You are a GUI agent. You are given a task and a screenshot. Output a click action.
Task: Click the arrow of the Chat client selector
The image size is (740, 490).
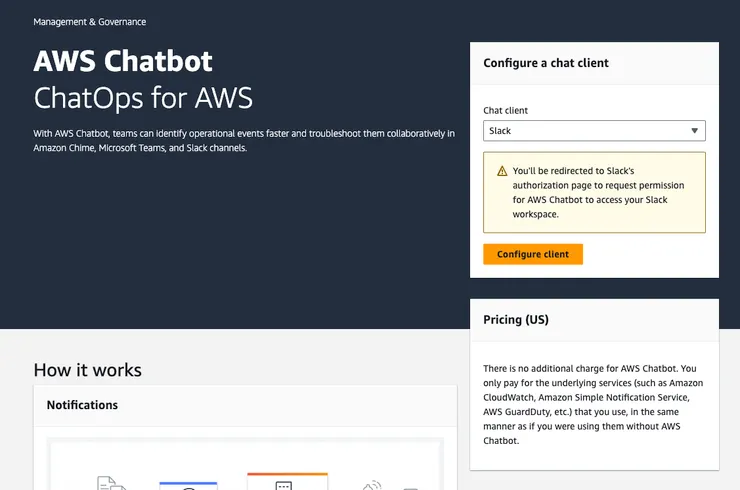(694, 131)
